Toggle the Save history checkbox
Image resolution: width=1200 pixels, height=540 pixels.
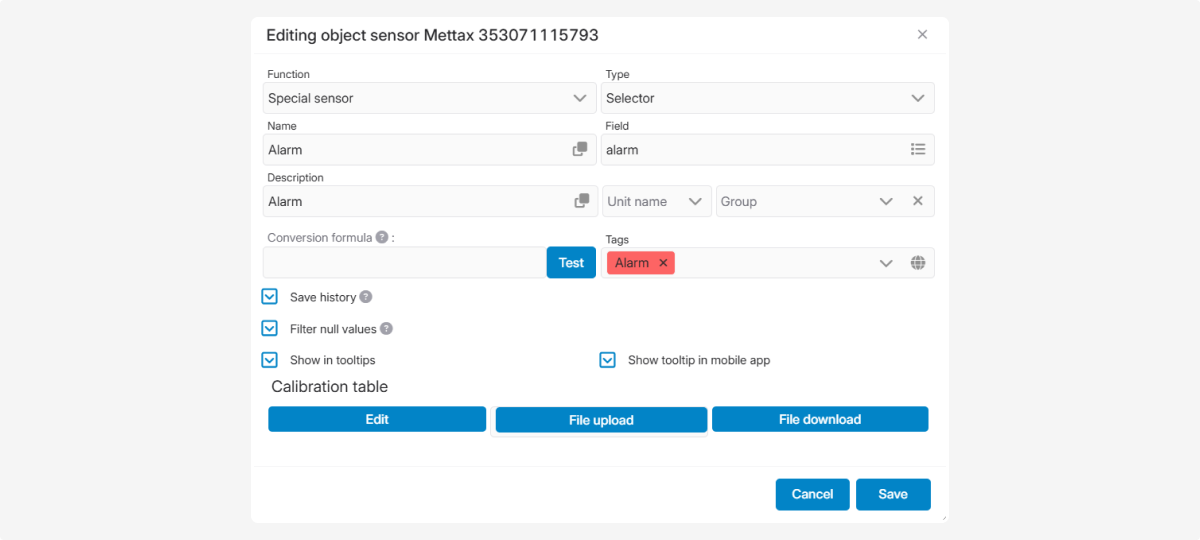click(x=269, y=297)
